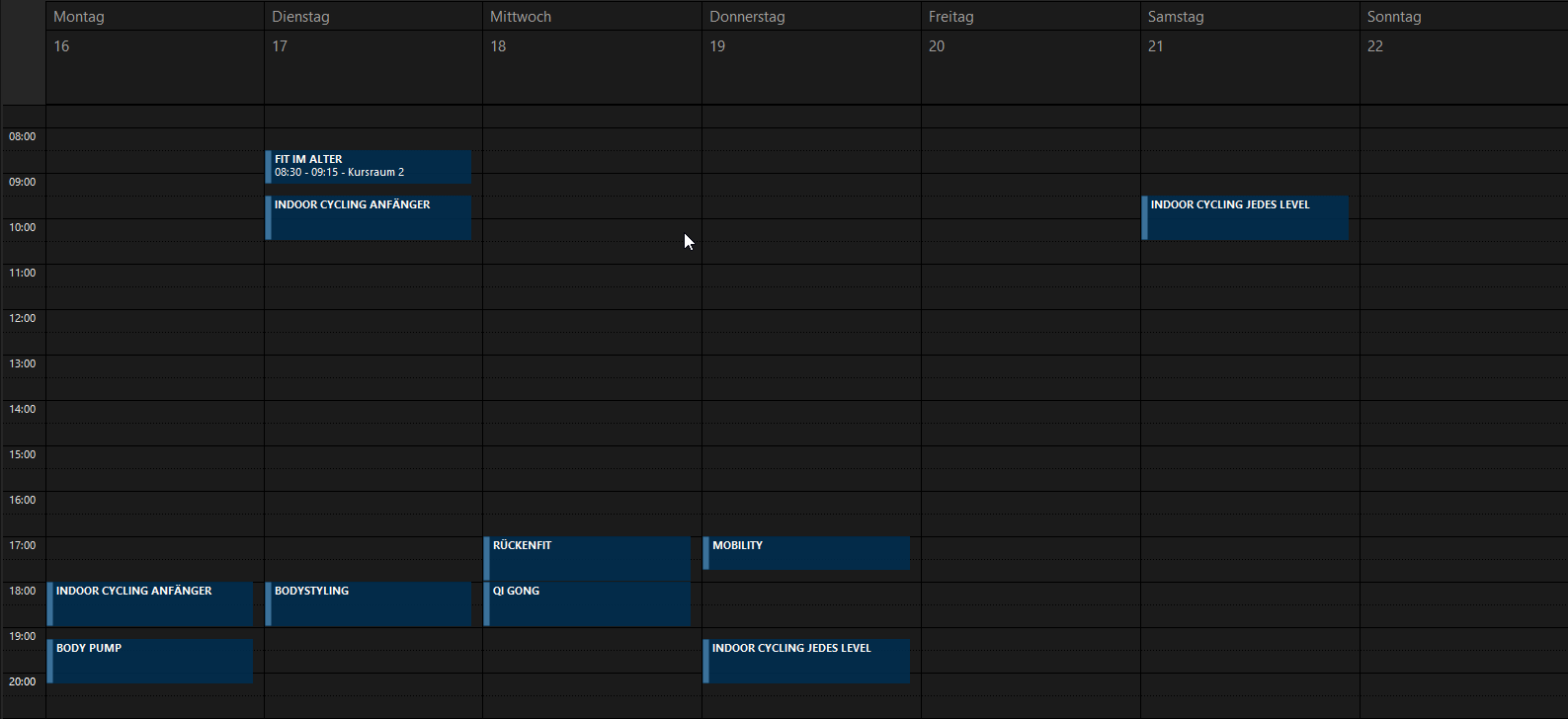Open Thursday evening's Indoor Cycling Jedes Level
Screen dimensions: 1568x719
coord(806,661)
